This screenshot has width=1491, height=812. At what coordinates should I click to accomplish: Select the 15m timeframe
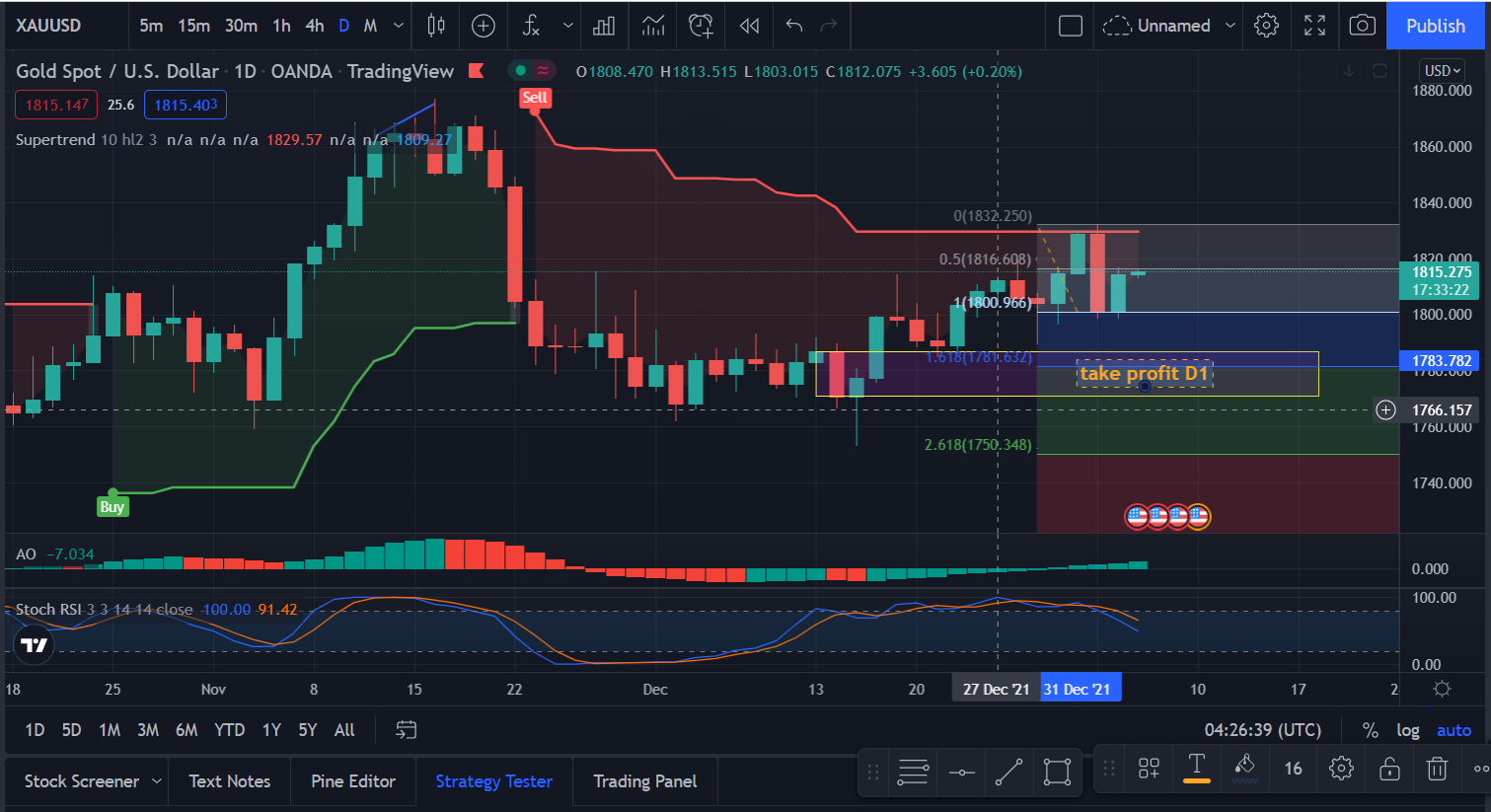pyautogui.click(x=193, y=26)
